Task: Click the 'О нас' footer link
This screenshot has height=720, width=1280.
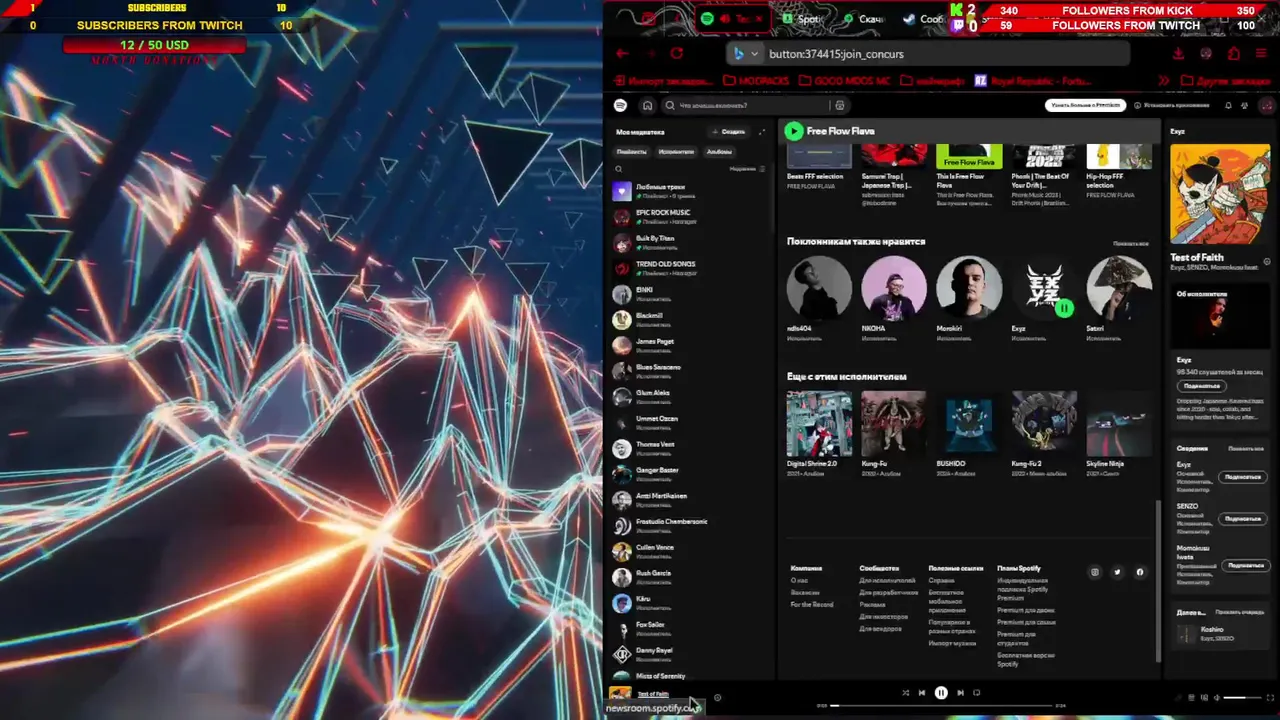Action: click(799, 580)
